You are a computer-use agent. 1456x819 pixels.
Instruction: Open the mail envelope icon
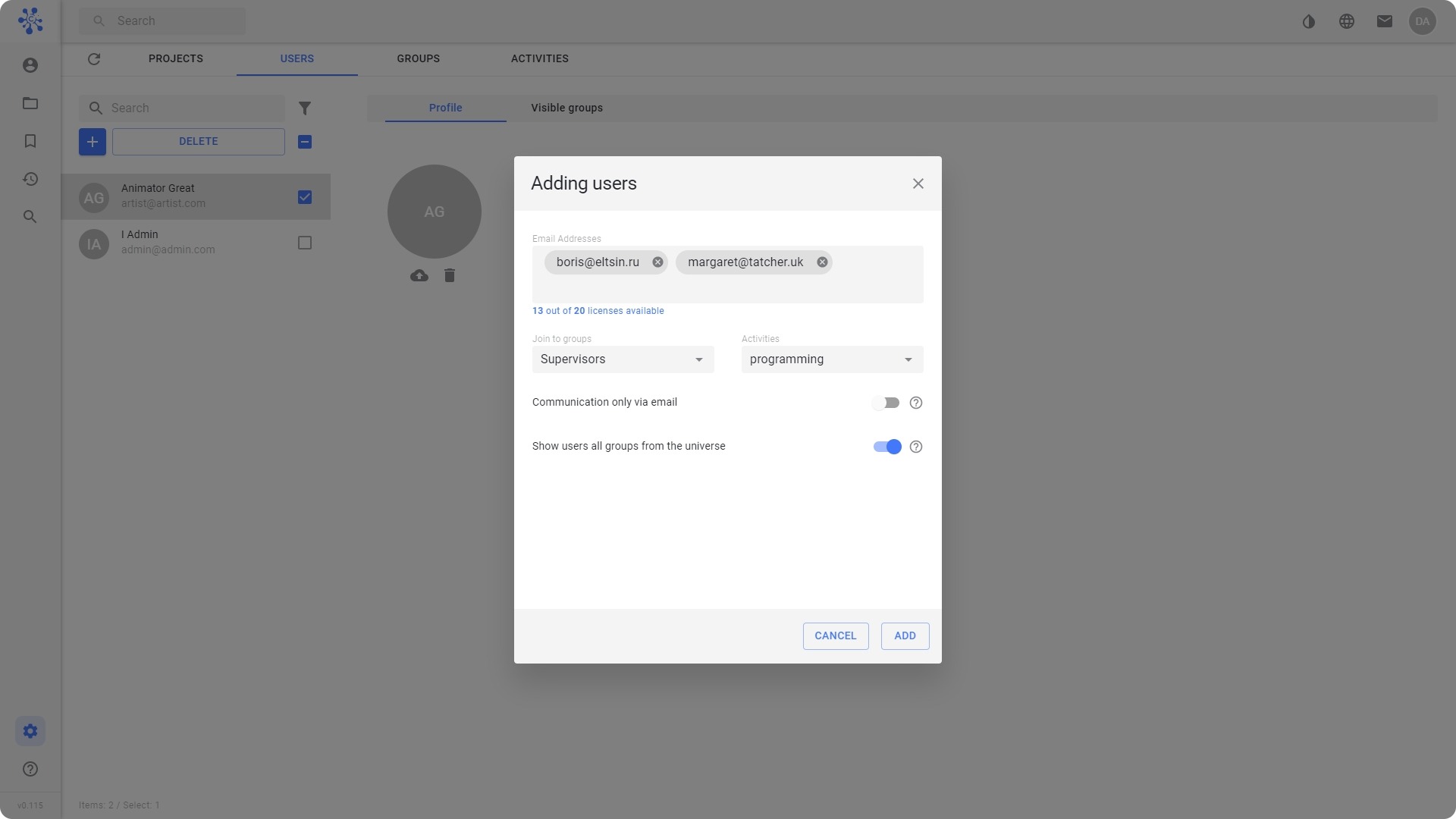pyautogui.click(x=1385, y=21)
